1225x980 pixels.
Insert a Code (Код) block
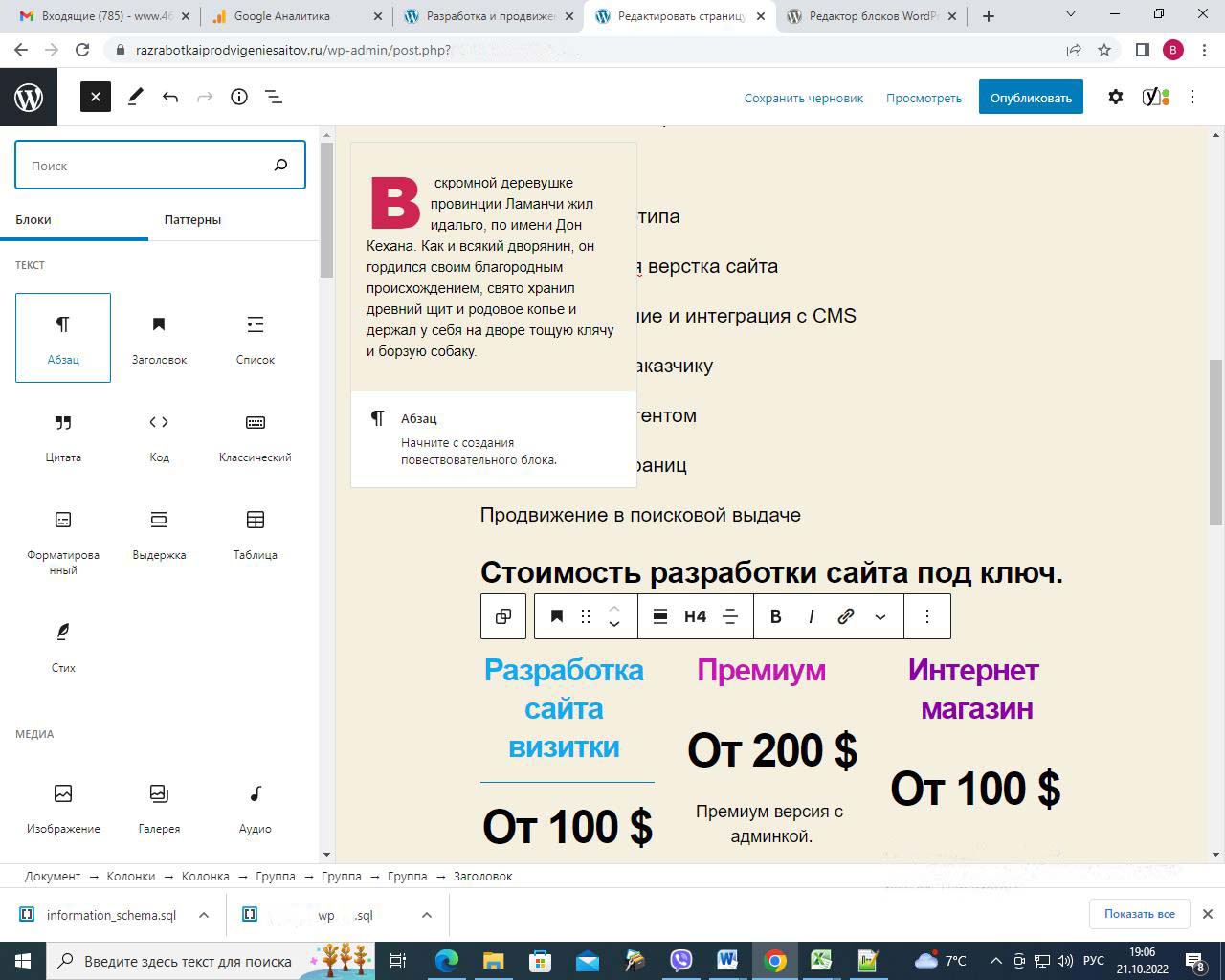pos(159,435)
